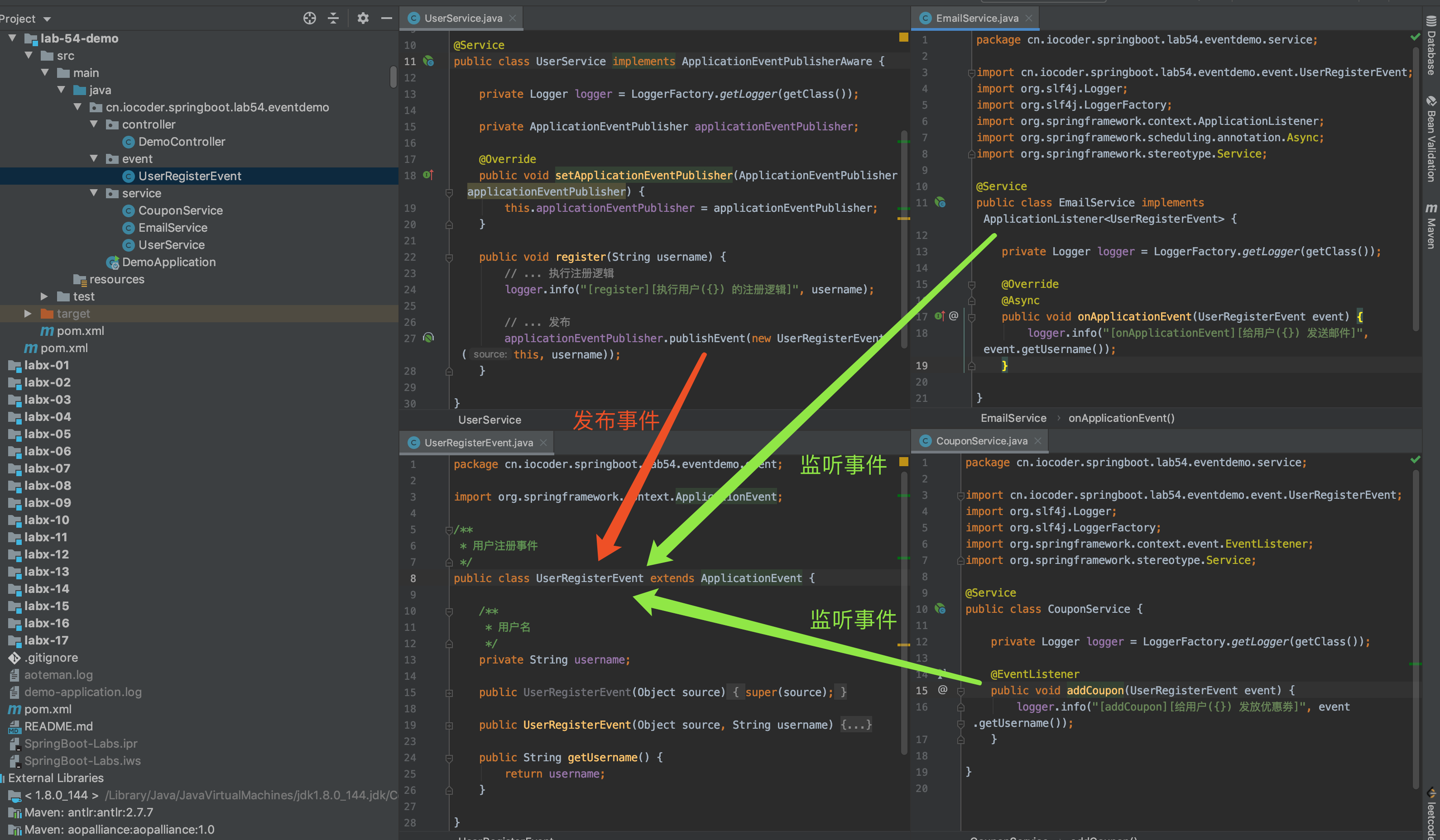Click the publishEvent Spring gutter icon at line 27
This screenshot has width=1440, height=840.
coord(428,338)
